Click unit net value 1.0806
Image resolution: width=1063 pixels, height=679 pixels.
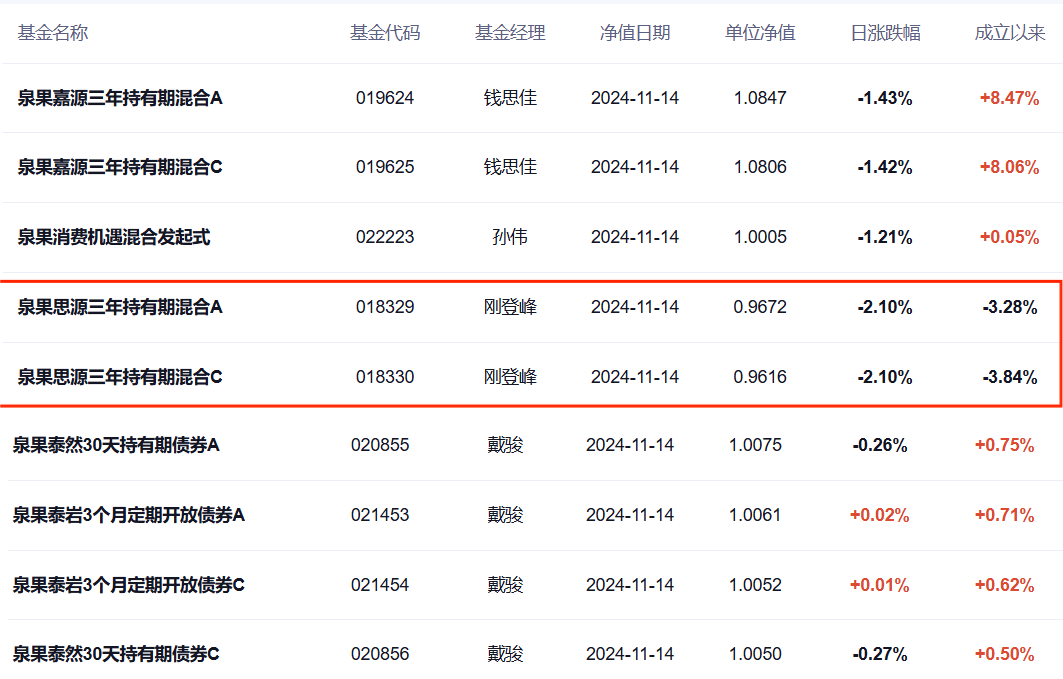[x=760, y=167]
